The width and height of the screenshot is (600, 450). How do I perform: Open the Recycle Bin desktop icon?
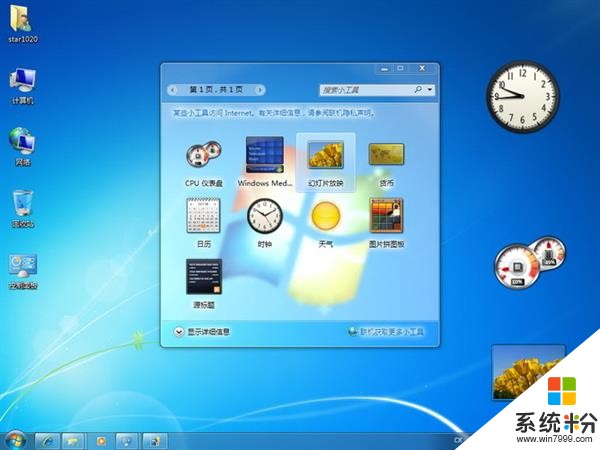pyautogui.click(x=23, y=209)
